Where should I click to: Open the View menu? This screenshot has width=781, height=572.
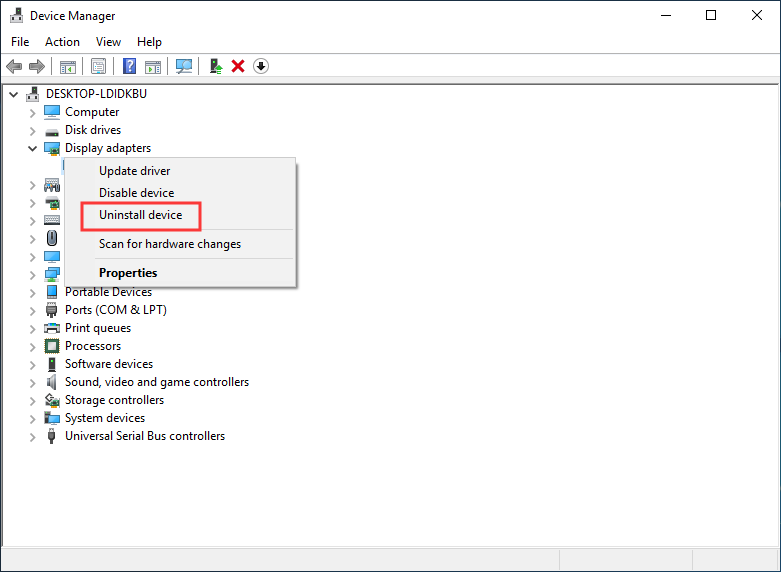108,42
